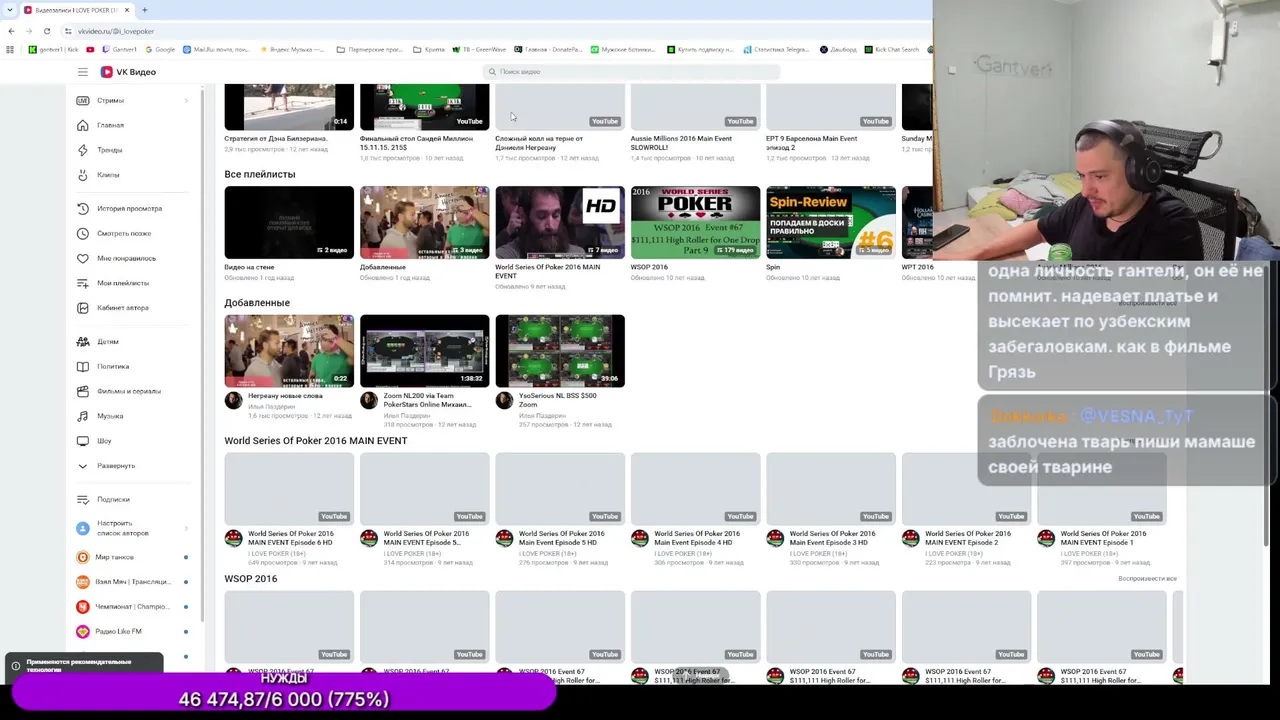Click the Тренды lightning icon

click(x=83, y=150)
